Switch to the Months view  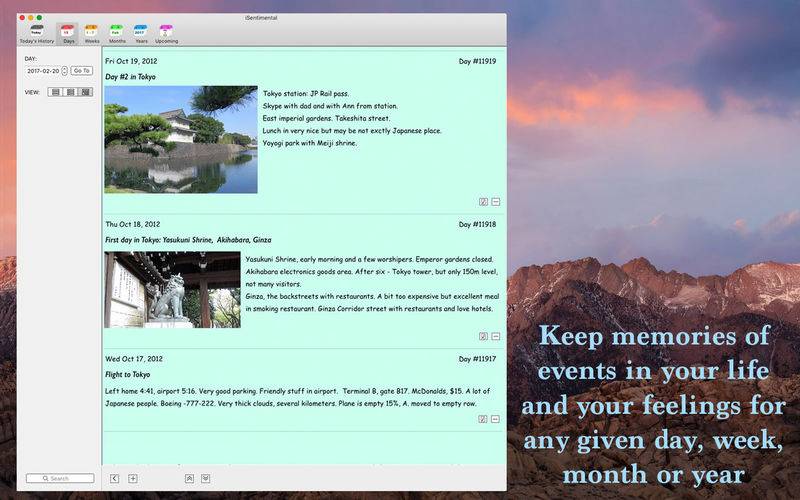[117, 34]
